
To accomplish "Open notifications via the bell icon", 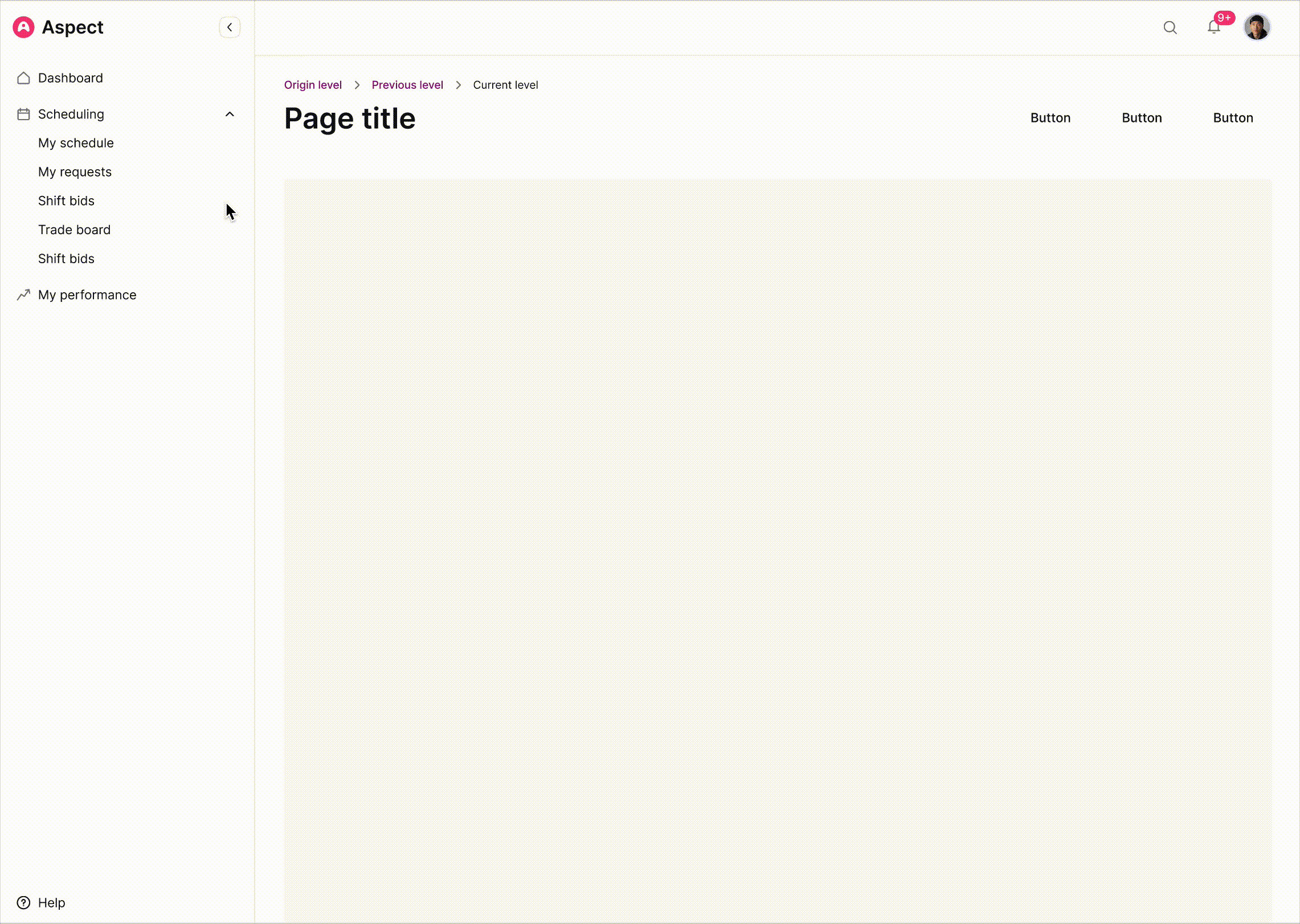I will point(1213,28).
